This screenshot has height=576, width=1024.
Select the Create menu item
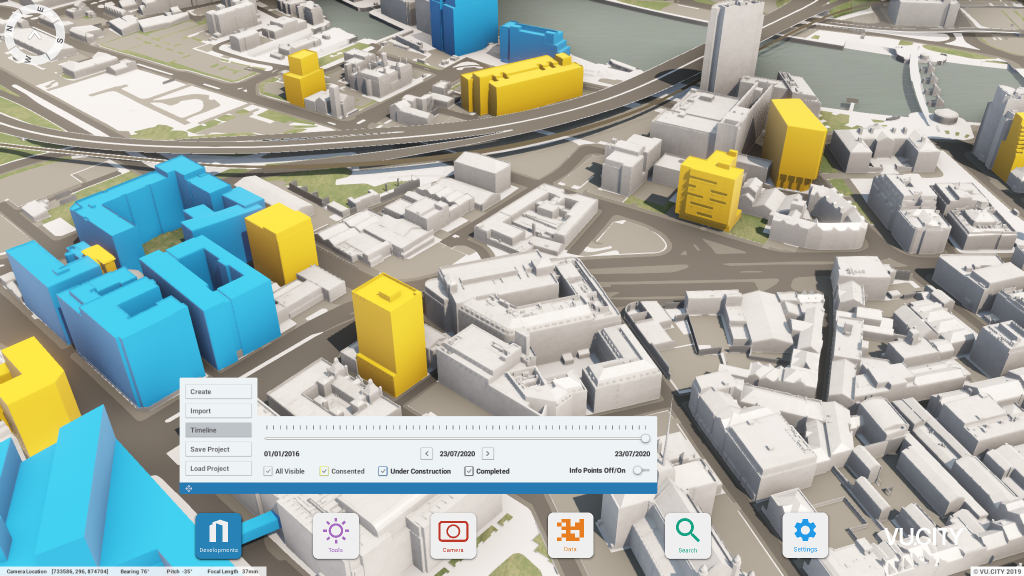click(218, 391)
